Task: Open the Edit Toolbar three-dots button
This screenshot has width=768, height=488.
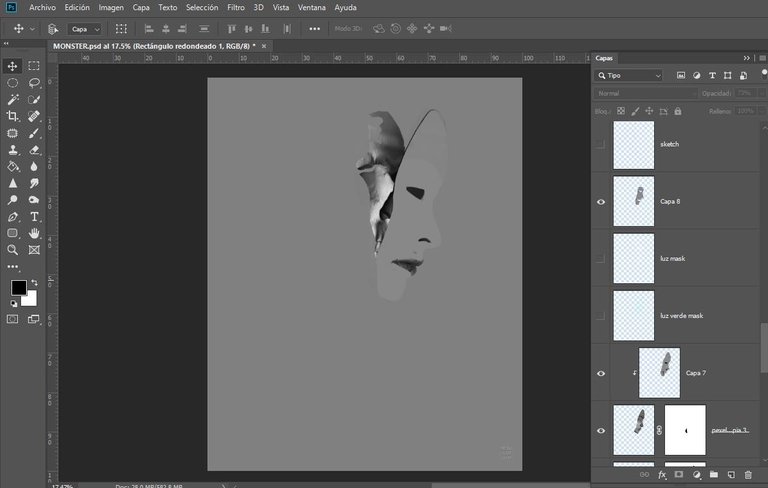Action: tap(13, 267)
